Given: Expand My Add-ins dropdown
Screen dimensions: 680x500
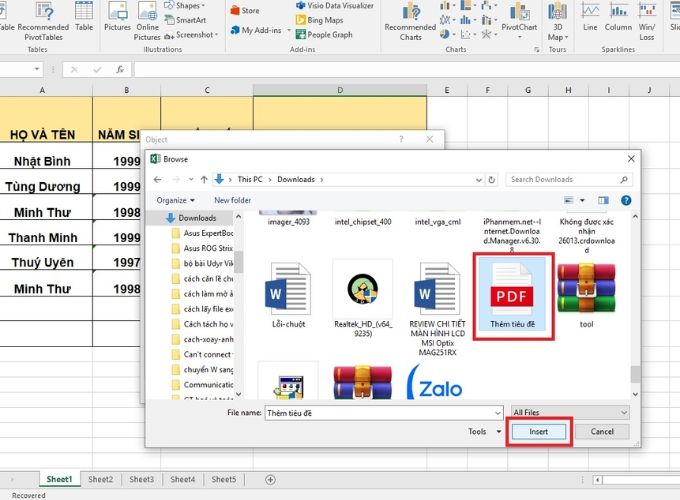Looking at the screenshot, I should [x=289, y=30].
